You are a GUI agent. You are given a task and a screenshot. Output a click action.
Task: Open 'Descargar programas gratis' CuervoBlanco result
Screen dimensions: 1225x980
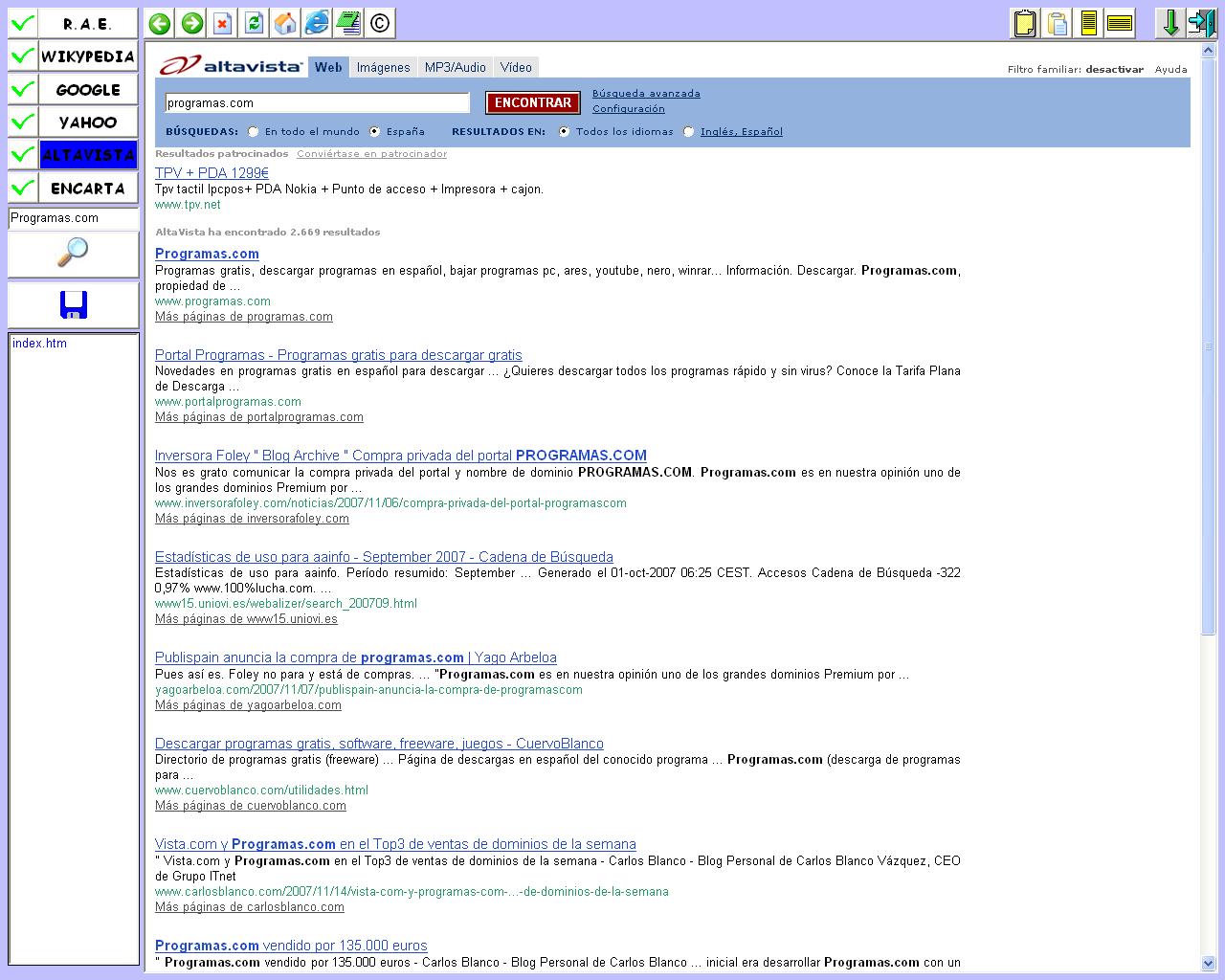(379, 744)
